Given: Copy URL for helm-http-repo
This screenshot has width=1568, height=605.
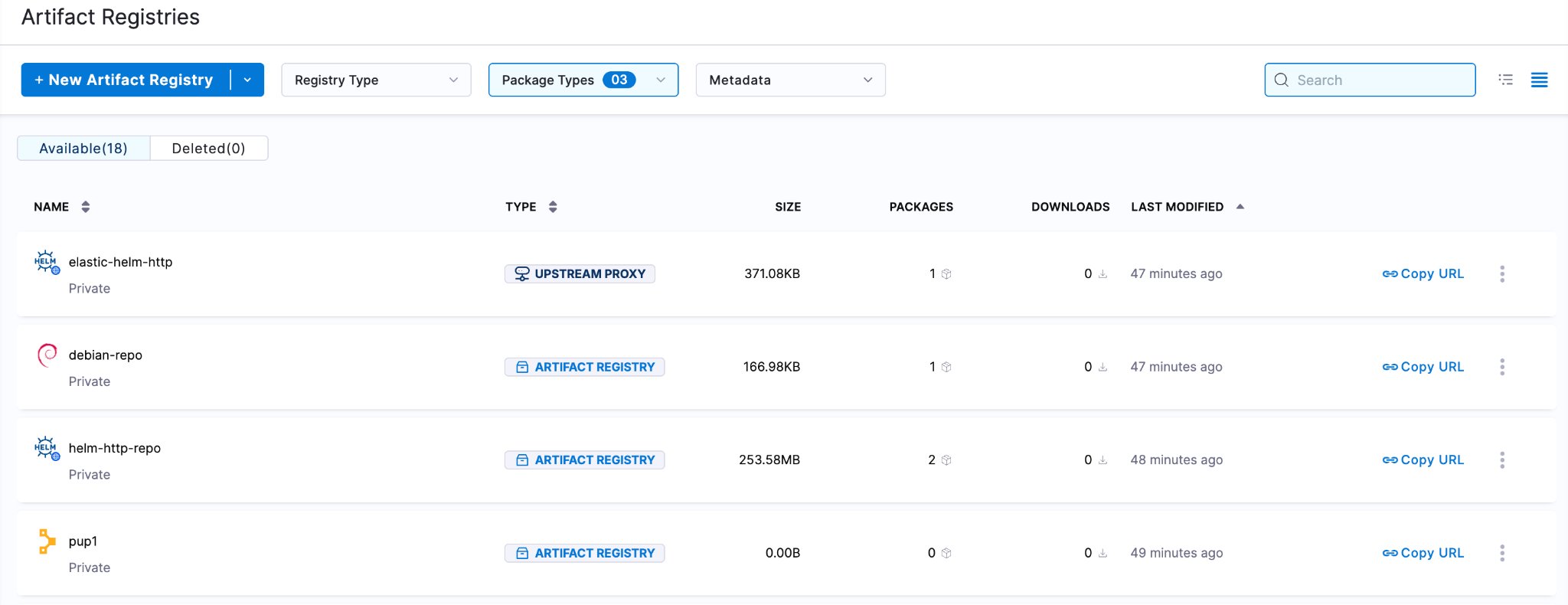Looking at the screenshot, I should coord(1423,460).
